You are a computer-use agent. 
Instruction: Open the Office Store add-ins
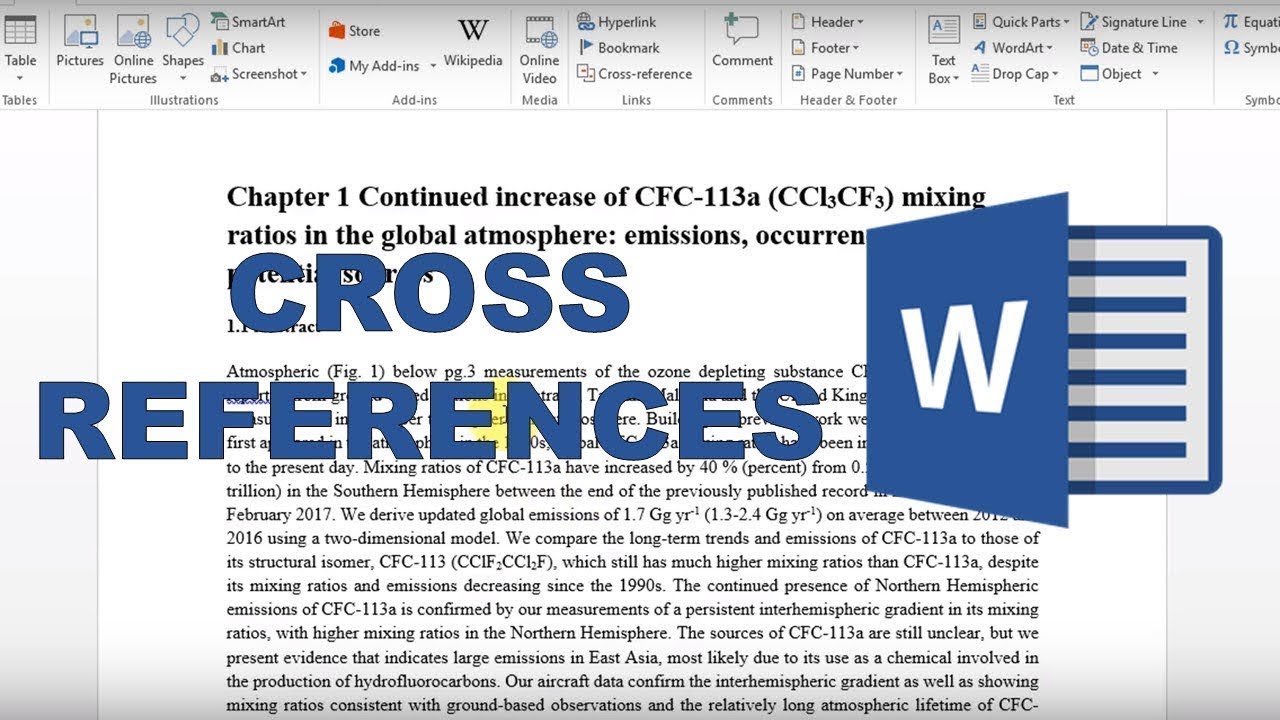(x=354, y=31)
